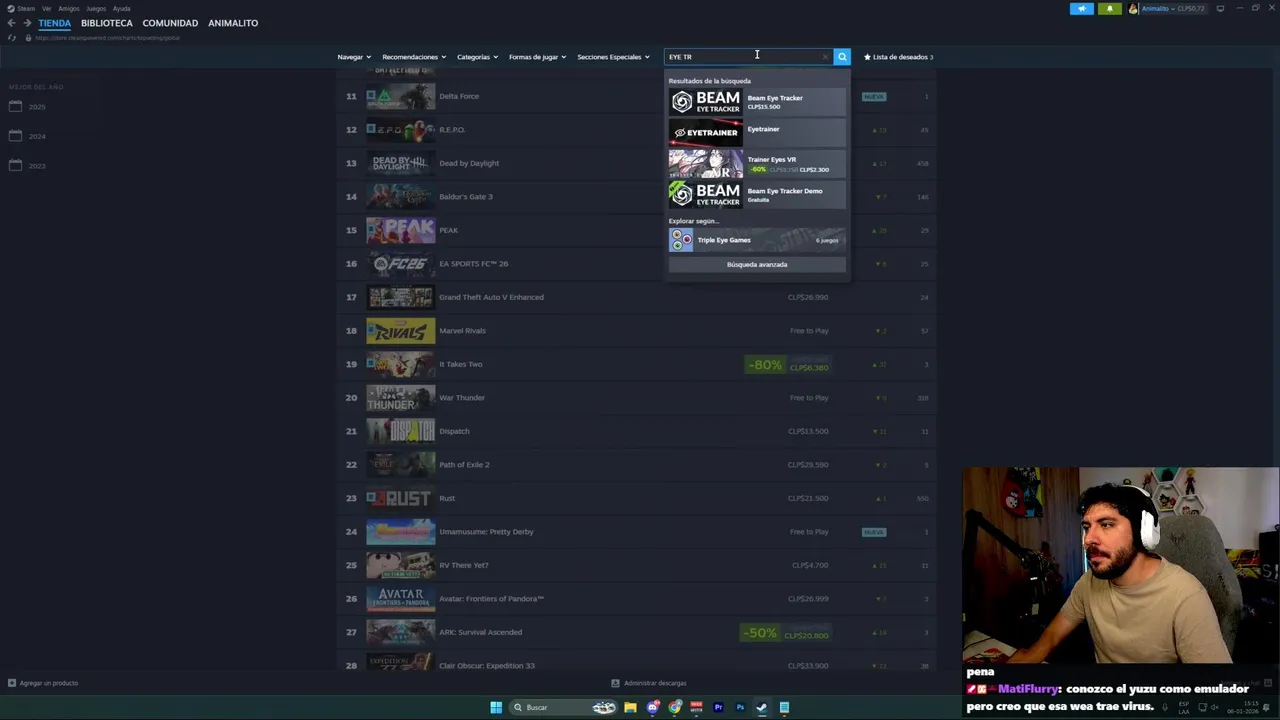Open Grand Theft Auto V Enhanced row
The image size is (1280, 720).
[636, 297]
